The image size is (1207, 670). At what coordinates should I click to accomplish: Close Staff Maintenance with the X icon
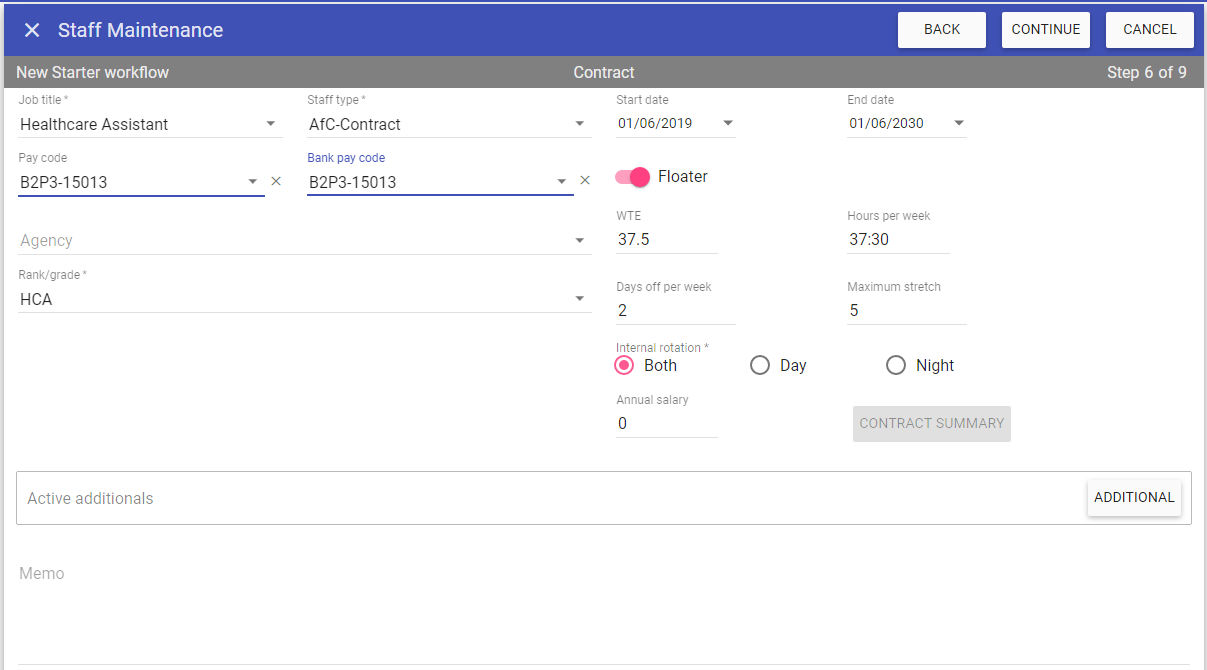(x=32, y=30)
